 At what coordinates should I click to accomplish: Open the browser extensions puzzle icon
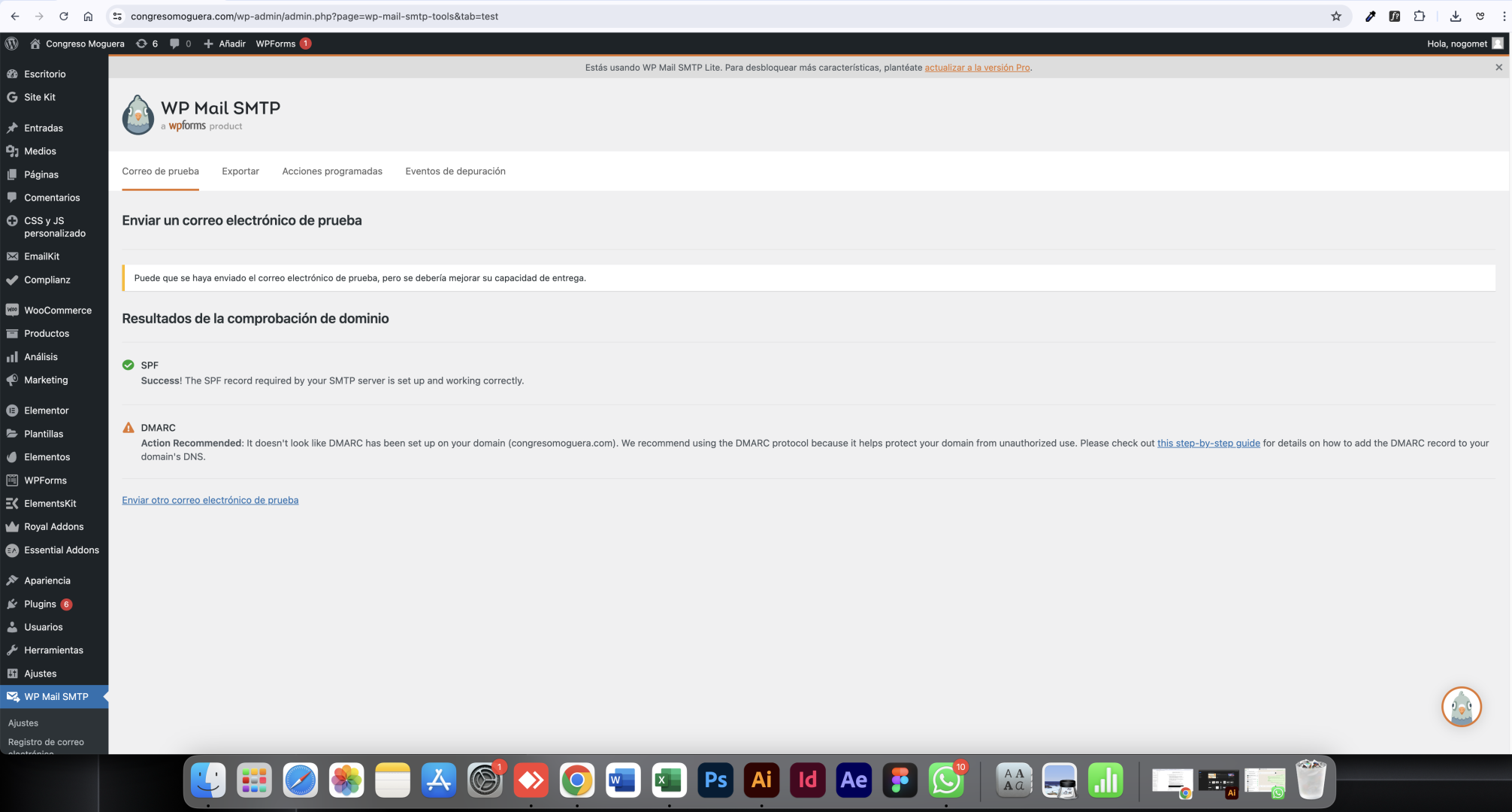[x=1419, y=16]
